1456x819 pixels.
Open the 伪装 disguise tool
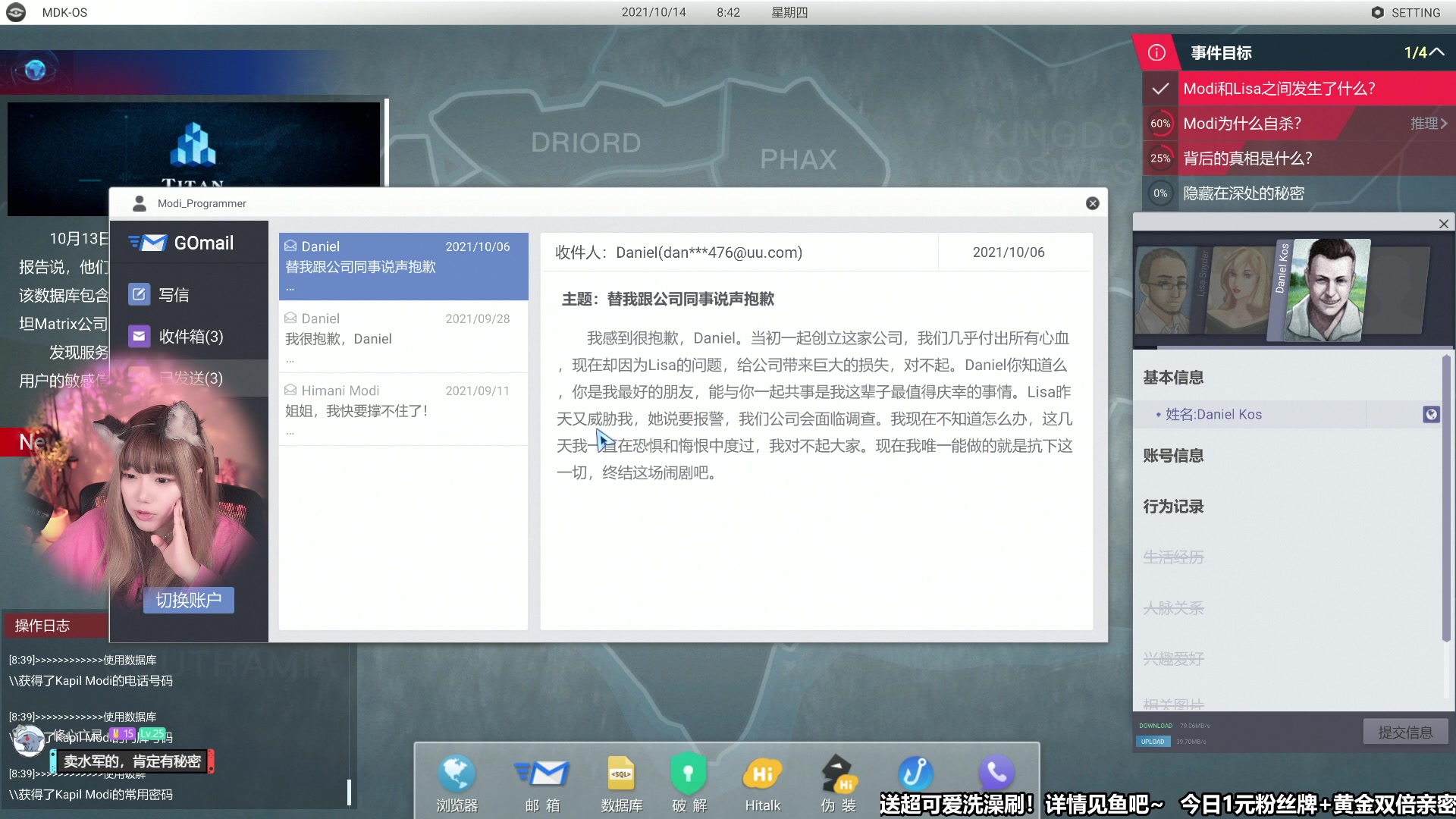pos(838,783)
